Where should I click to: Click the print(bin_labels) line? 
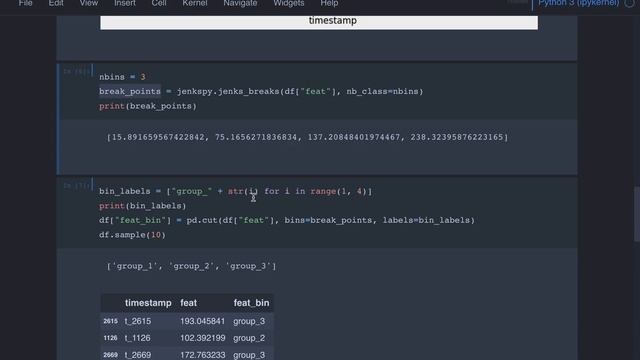pyautogui.click(x=142, y=206)
